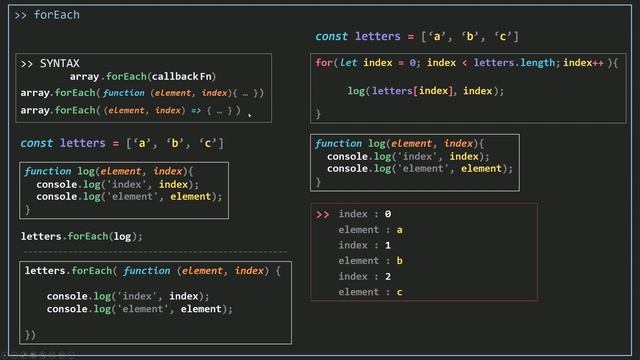This screenshot has width=640, height=360.
Task: Click 'function log' header above 'letters.forEach(log);'
Action: [x=109, y=171]
